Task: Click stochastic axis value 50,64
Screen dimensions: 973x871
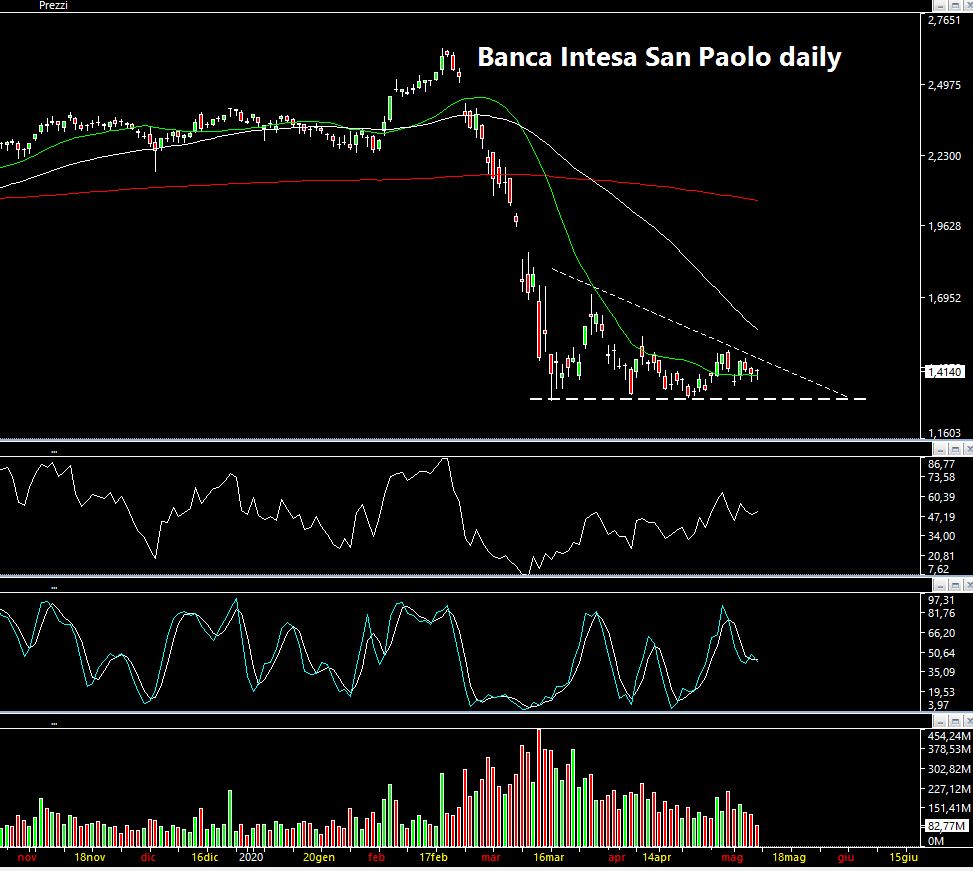Action: 941,653
